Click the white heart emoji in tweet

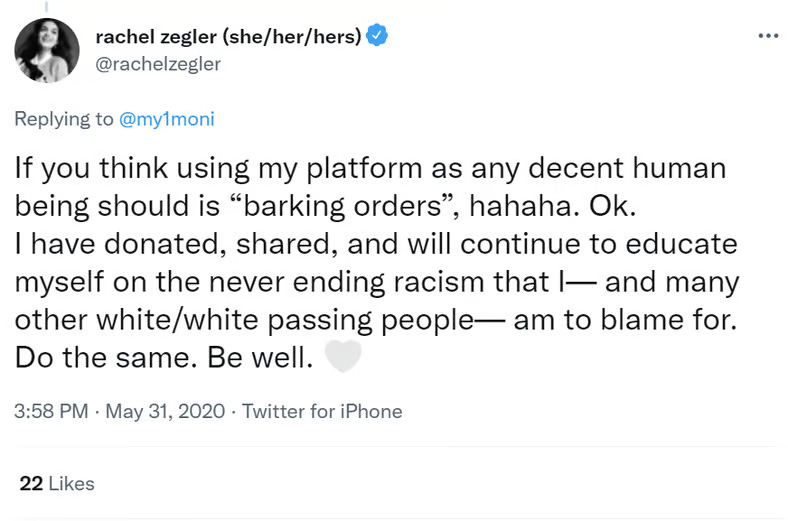coord(343,358)
